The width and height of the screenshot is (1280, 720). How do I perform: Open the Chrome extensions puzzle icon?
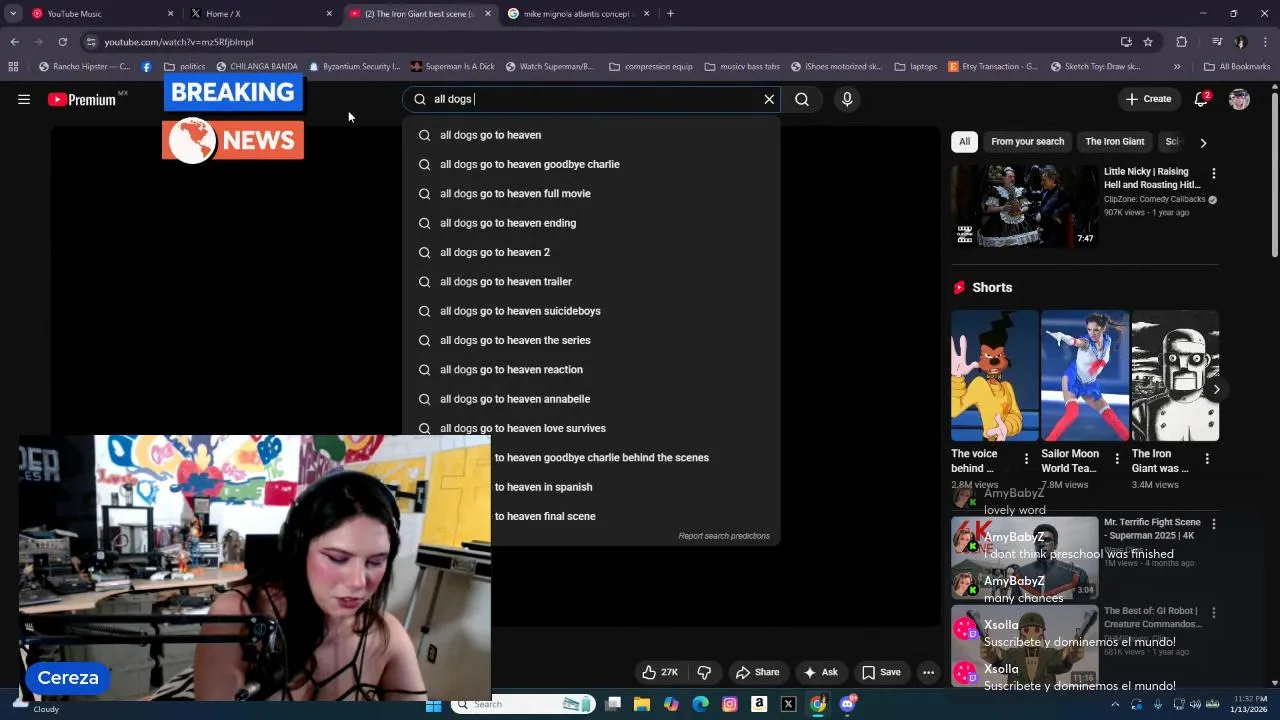click(x=1182, y=42)
